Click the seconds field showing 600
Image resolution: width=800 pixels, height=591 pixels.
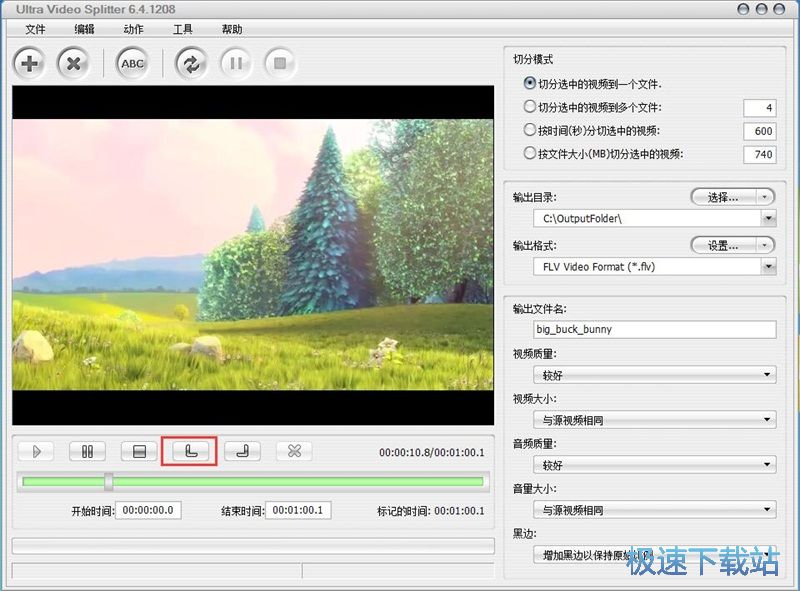point(760,131)
